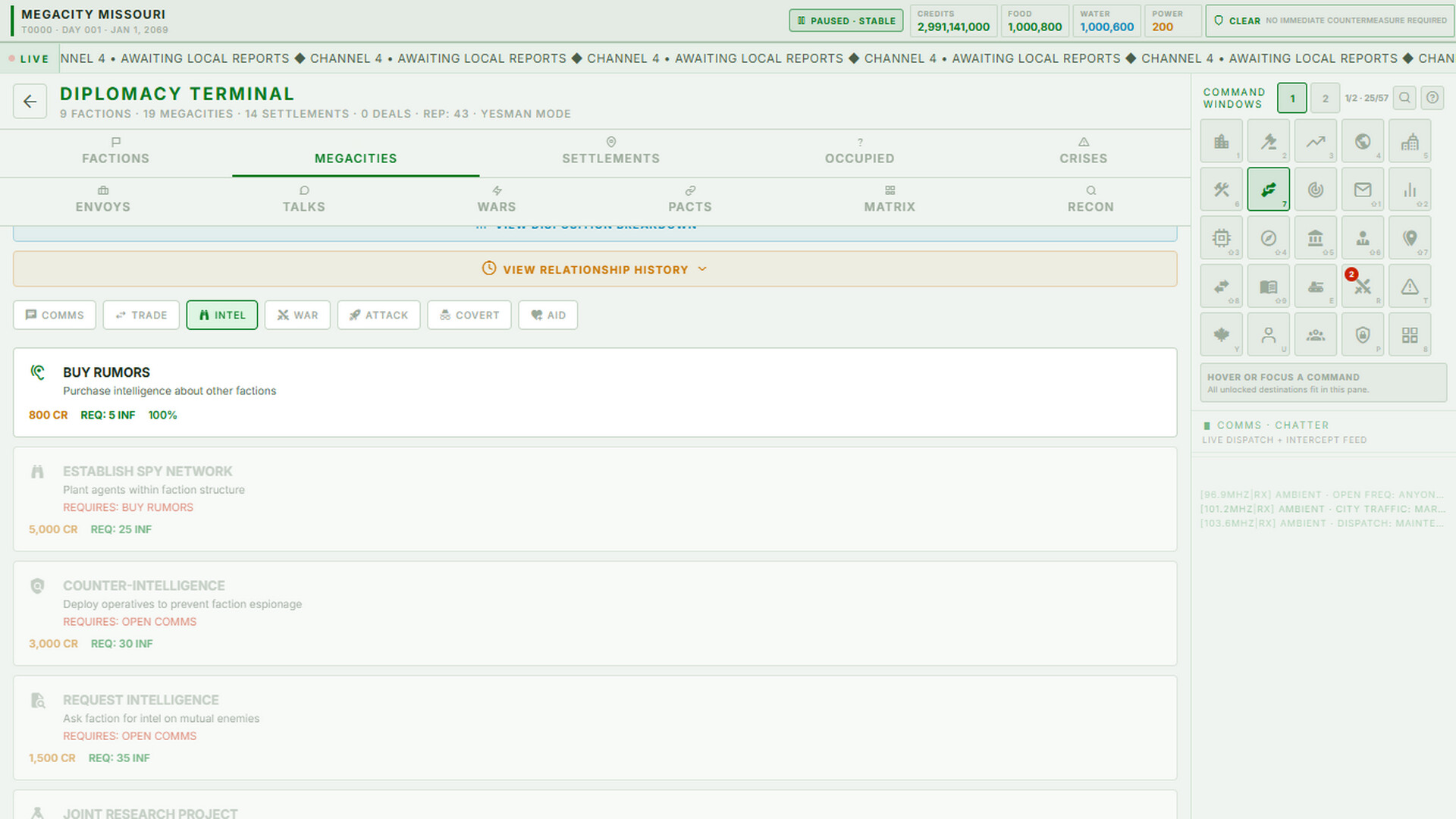Click the AID action button
Screen dimensions: 1456x819
548,315
